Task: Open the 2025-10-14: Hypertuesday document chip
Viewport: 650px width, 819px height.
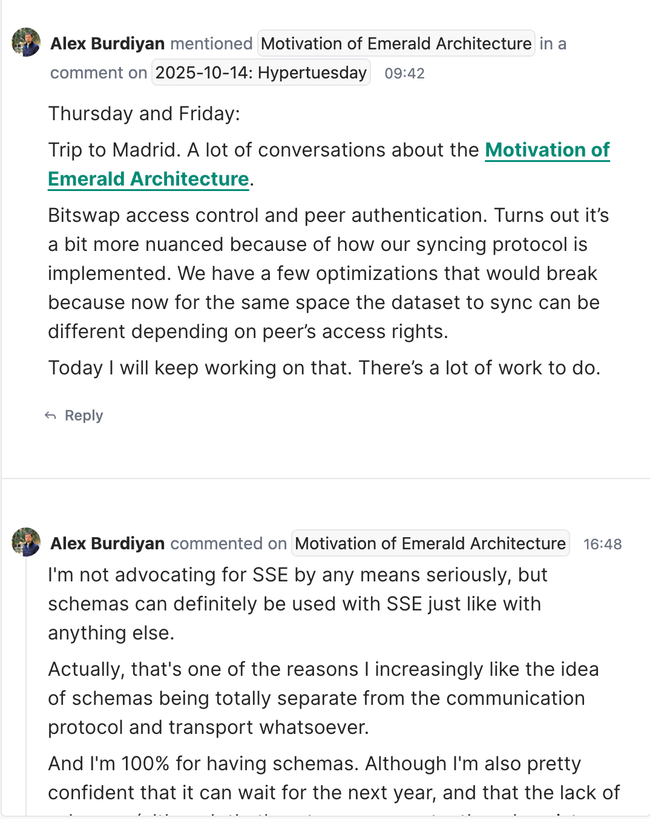Action: [261, 73]
